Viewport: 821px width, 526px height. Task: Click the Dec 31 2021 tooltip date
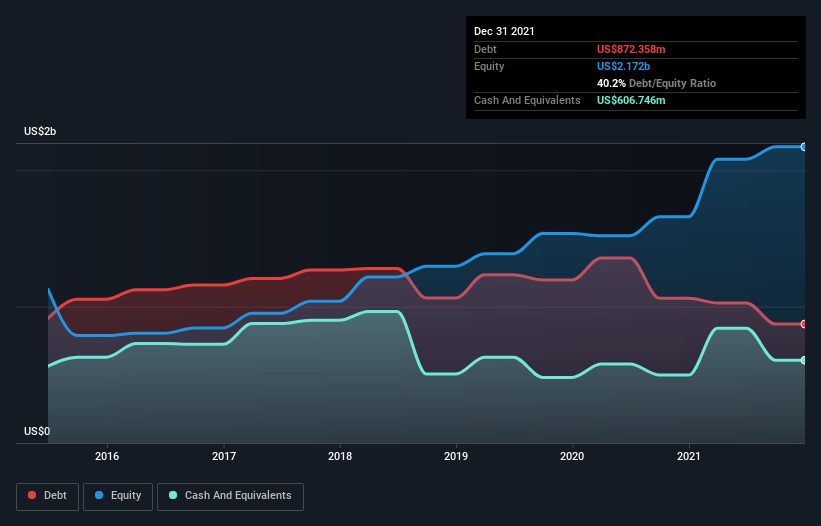point(504,31)
